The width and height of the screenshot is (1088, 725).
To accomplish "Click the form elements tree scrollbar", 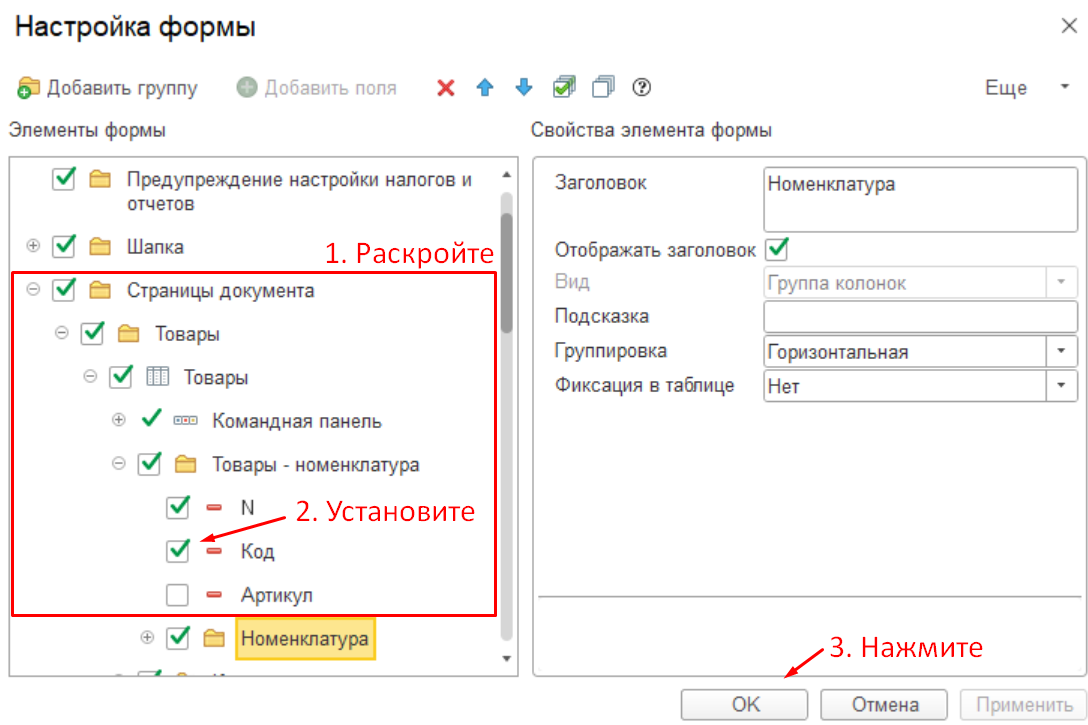I will [506, 272].
